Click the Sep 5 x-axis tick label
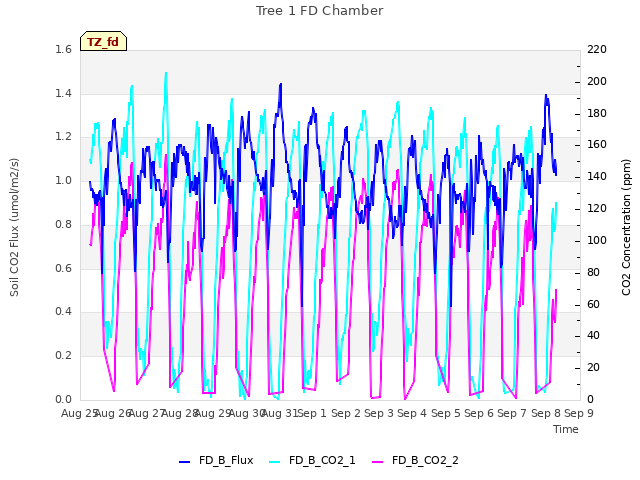The image size is (640, 480). tap(445, 413)
